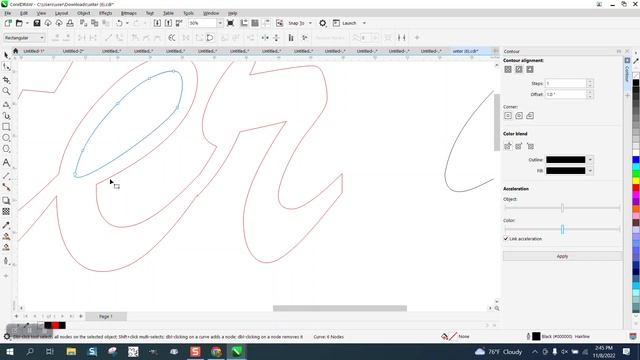Screen dimensions: 640x360
Task: Click the Outline black color swatch
Action: 565,160
